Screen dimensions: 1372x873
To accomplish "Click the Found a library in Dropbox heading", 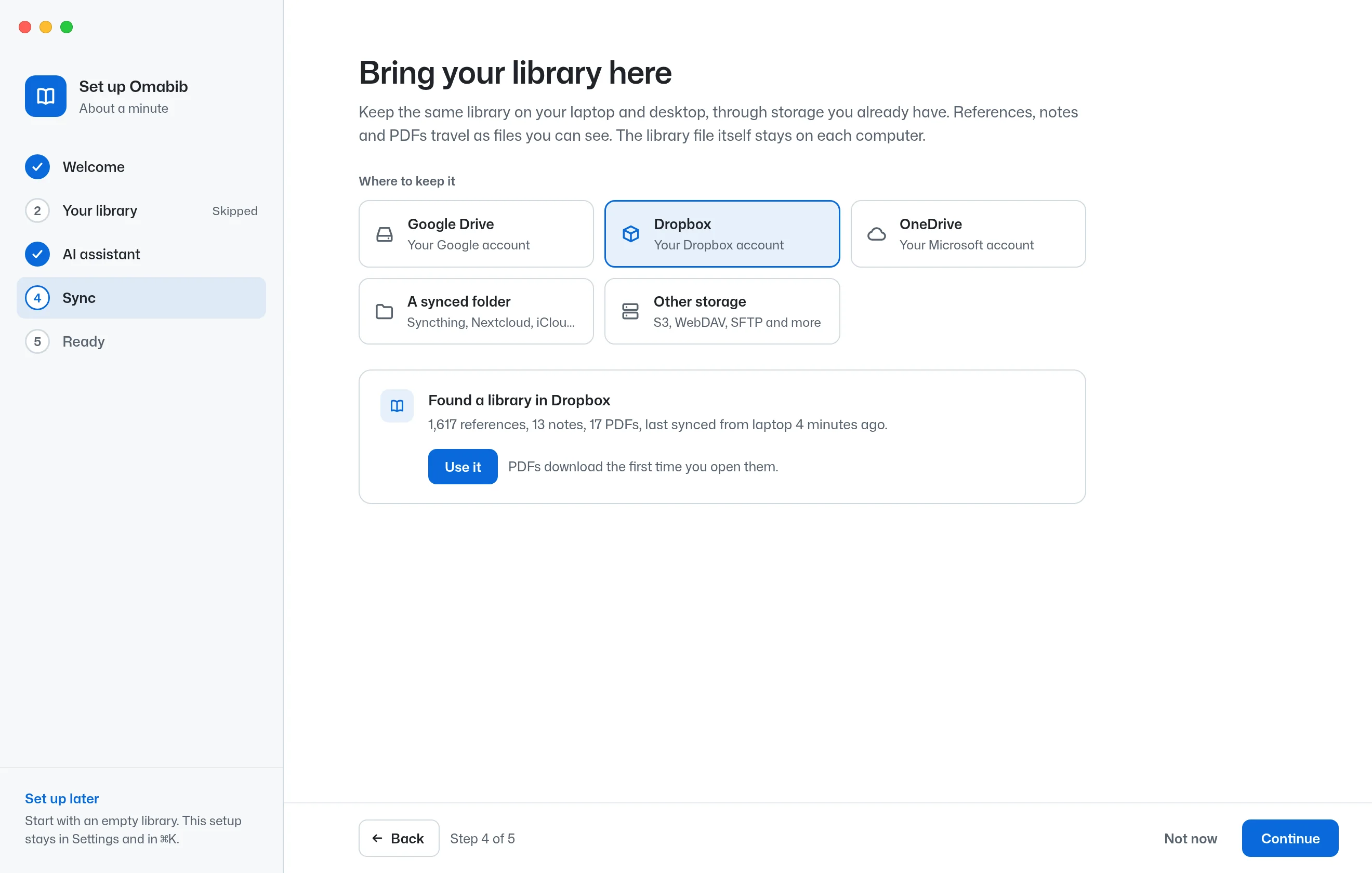I will [x=519, y=401].
